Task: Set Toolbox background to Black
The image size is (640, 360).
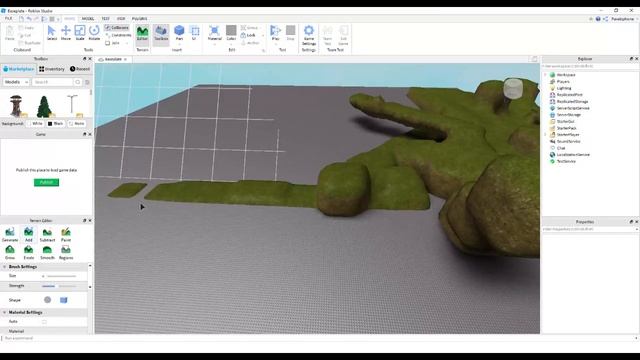Action: pos(56,123)
